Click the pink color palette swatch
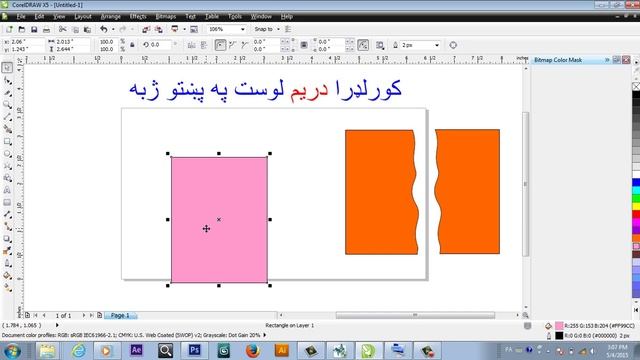 (636, 247)
